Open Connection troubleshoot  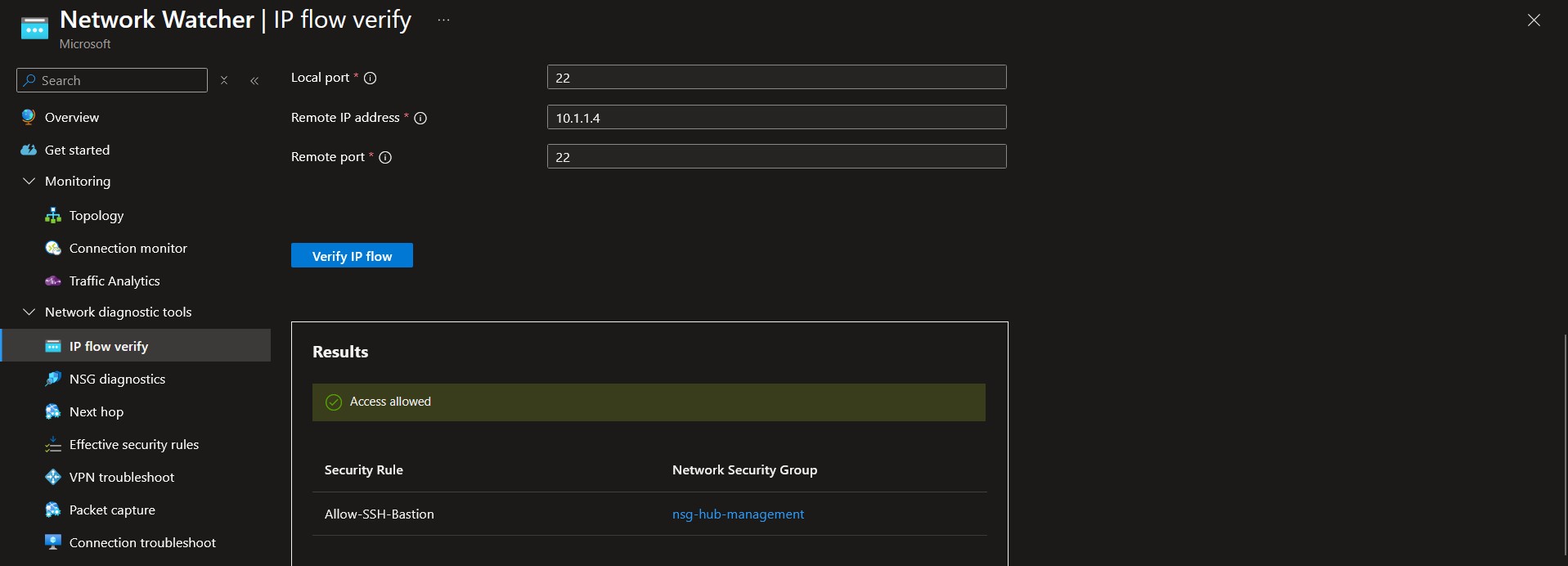tap(142, 542)
